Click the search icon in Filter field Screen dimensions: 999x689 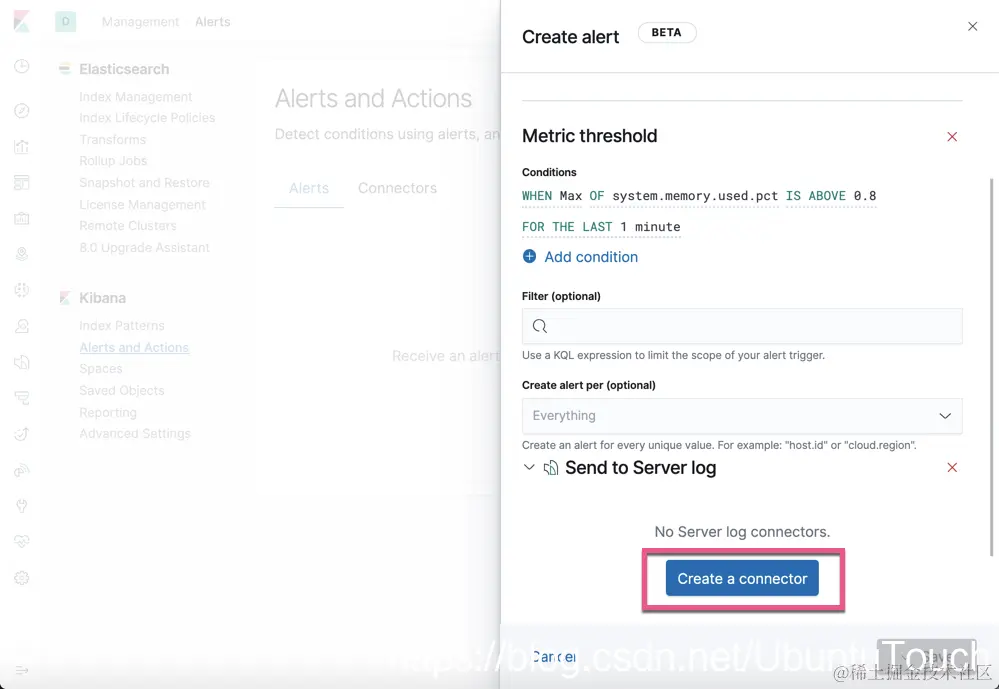[540, 326]
